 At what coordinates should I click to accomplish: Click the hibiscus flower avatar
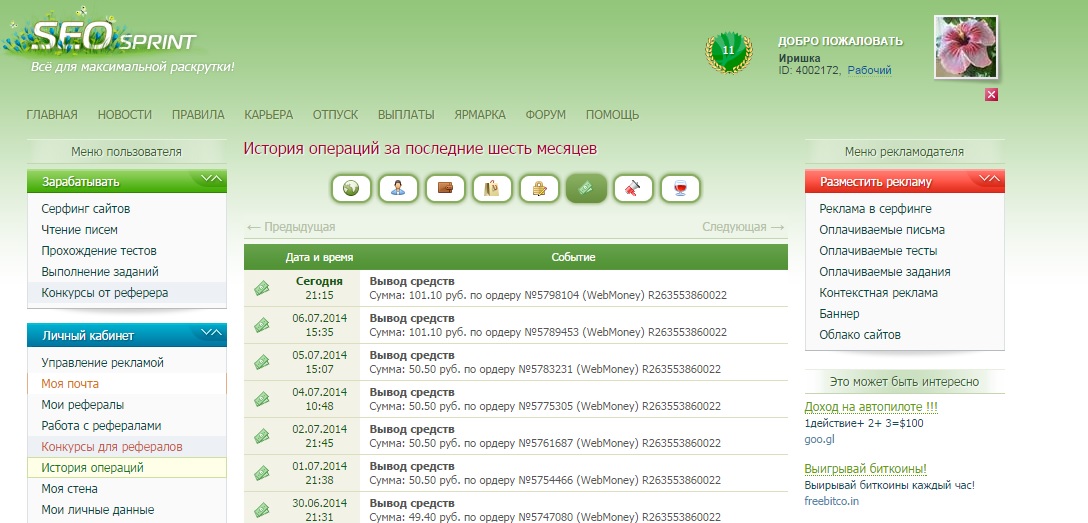tap(966, 47)
